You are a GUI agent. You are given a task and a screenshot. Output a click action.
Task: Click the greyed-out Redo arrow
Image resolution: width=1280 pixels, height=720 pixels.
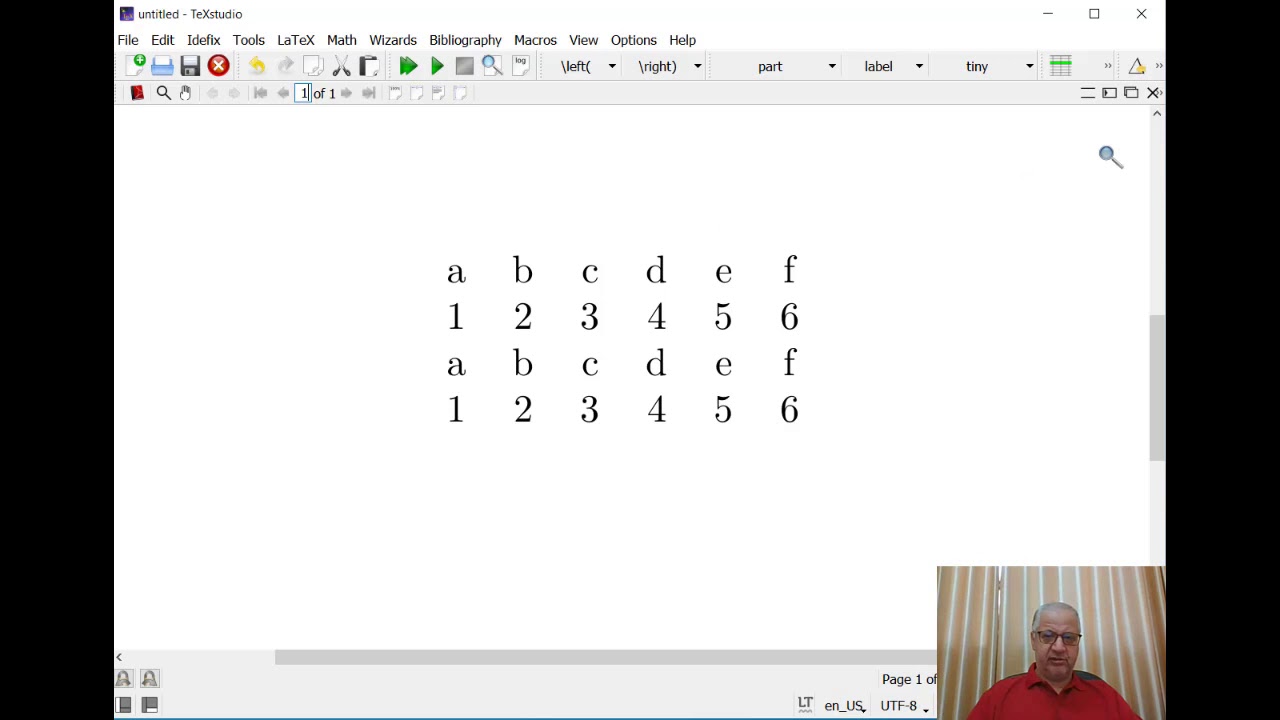[x=285, y=66]
